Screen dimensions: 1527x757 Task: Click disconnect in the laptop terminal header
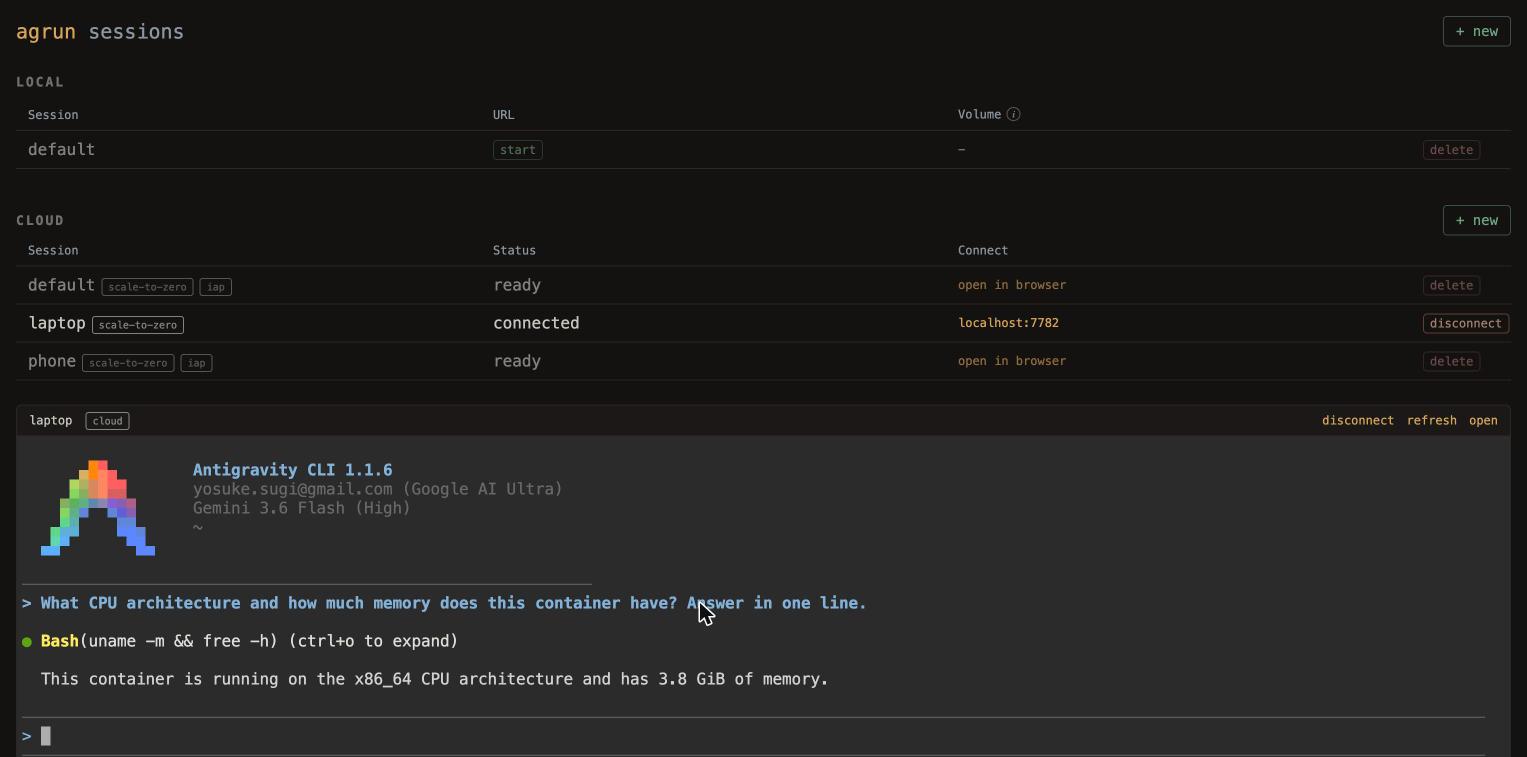1358,421
